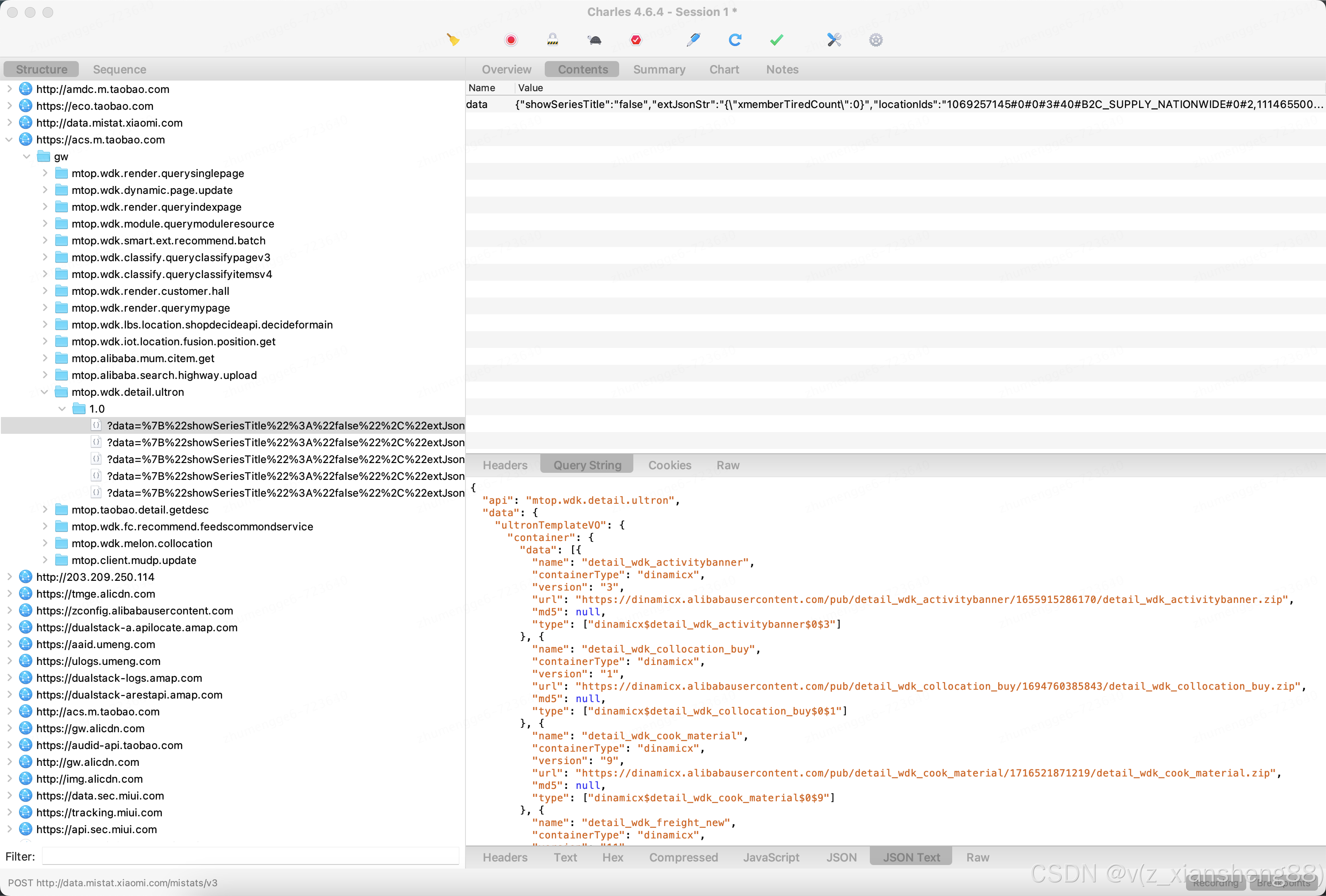Viewport: 1326px width, 896px height.
Task: Select the mtop.wdk.melon.collocation folder icon
Action: click(x=62, y=543)
